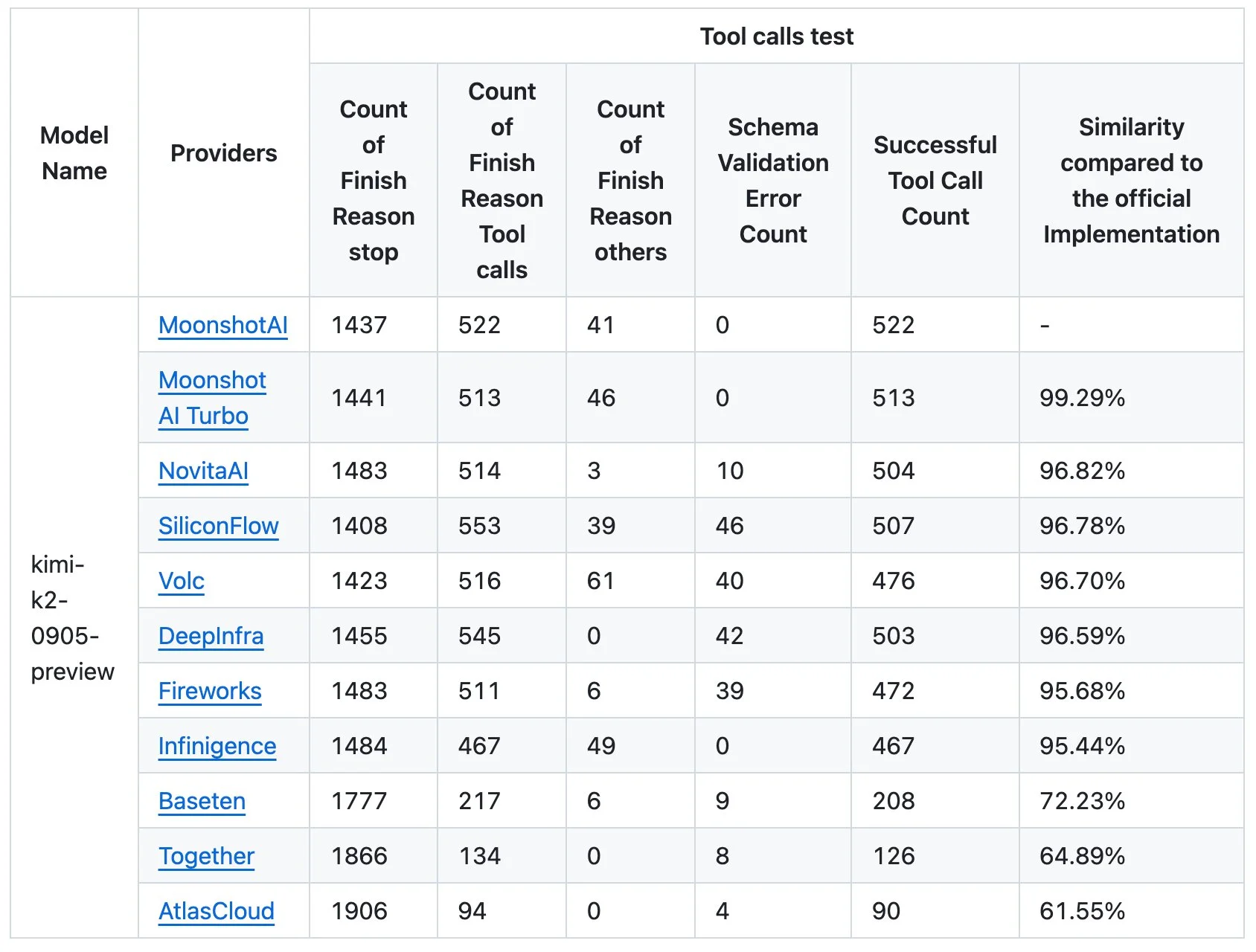
Task: Select the Tool calls test header cell
Action: 775,36
